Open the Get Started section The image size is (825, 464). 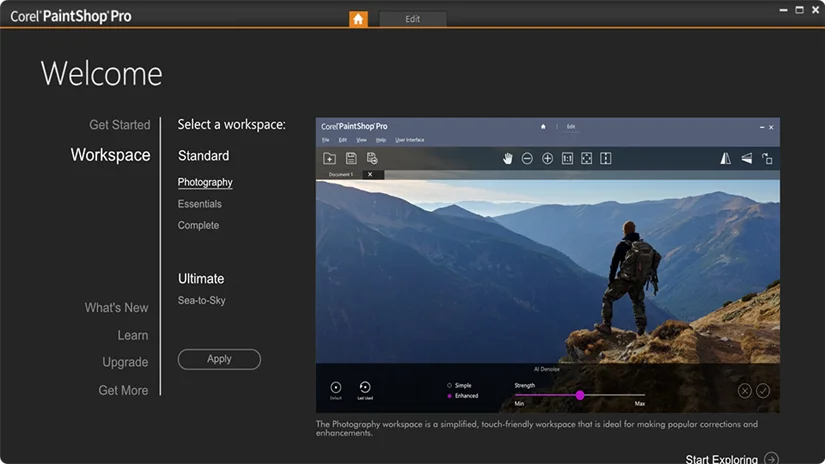pyautogui.click(x=119, y=125)
